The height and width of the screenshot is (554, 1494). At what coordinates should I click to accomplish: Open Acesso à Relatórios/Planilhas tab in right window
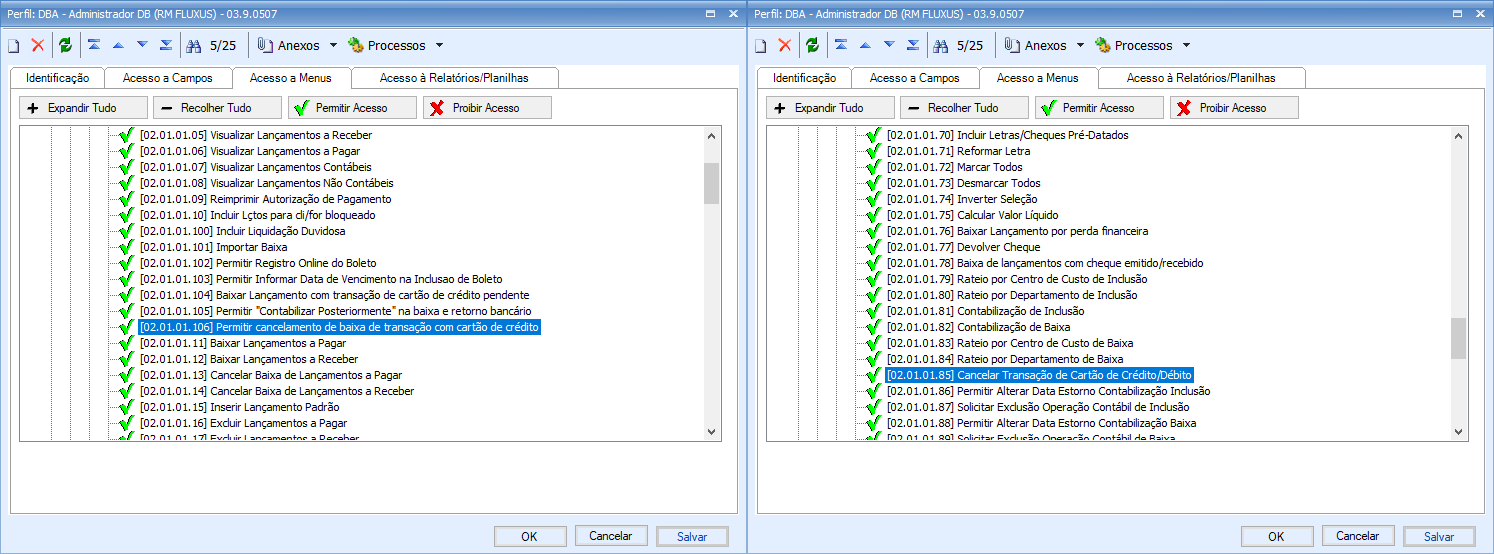tap(1201, 78)
